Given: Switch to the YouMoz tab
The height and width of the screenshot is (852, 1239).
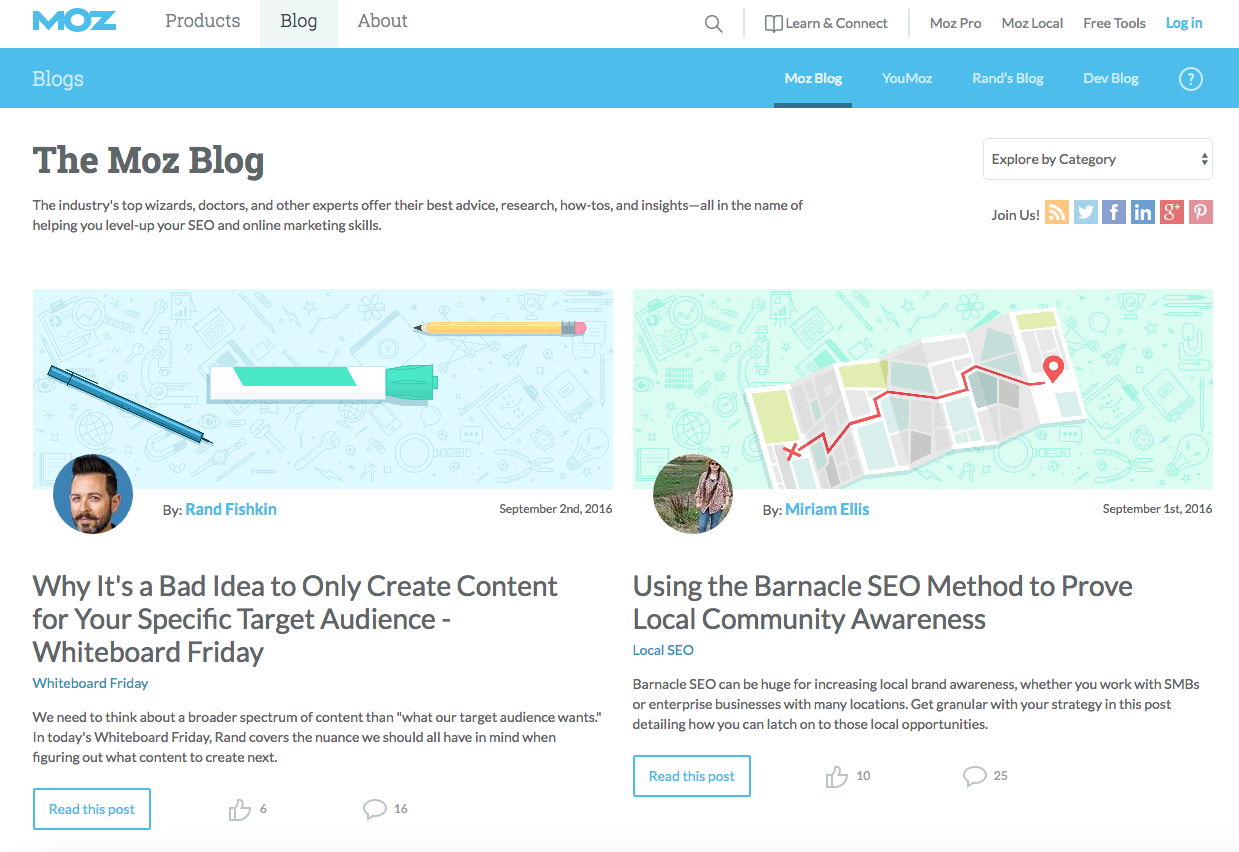Looking at the screenshot, I should [x=907, y=79].
